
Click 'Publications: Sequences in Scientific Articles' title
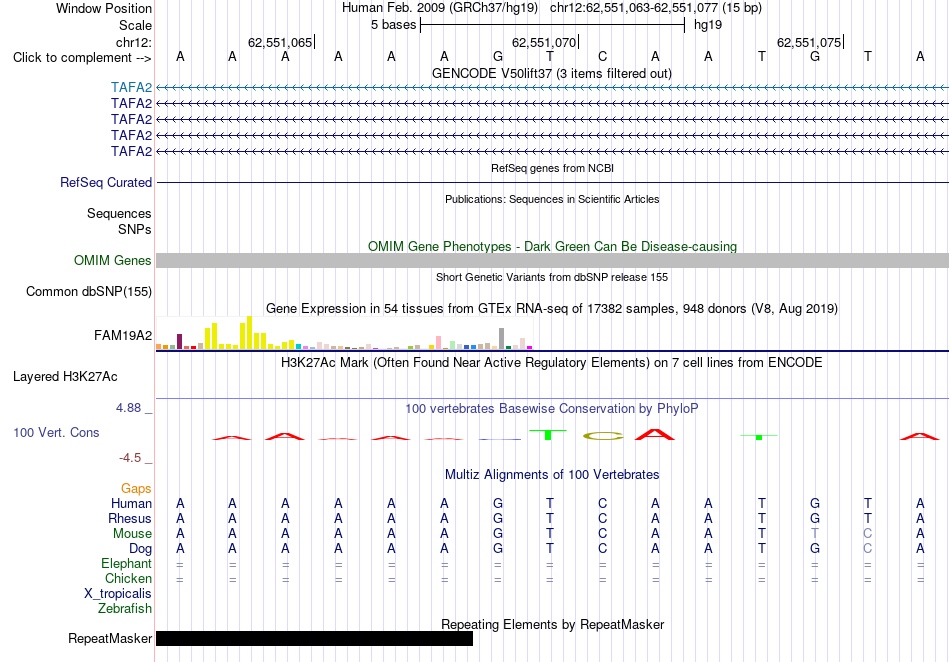[552, 199]
